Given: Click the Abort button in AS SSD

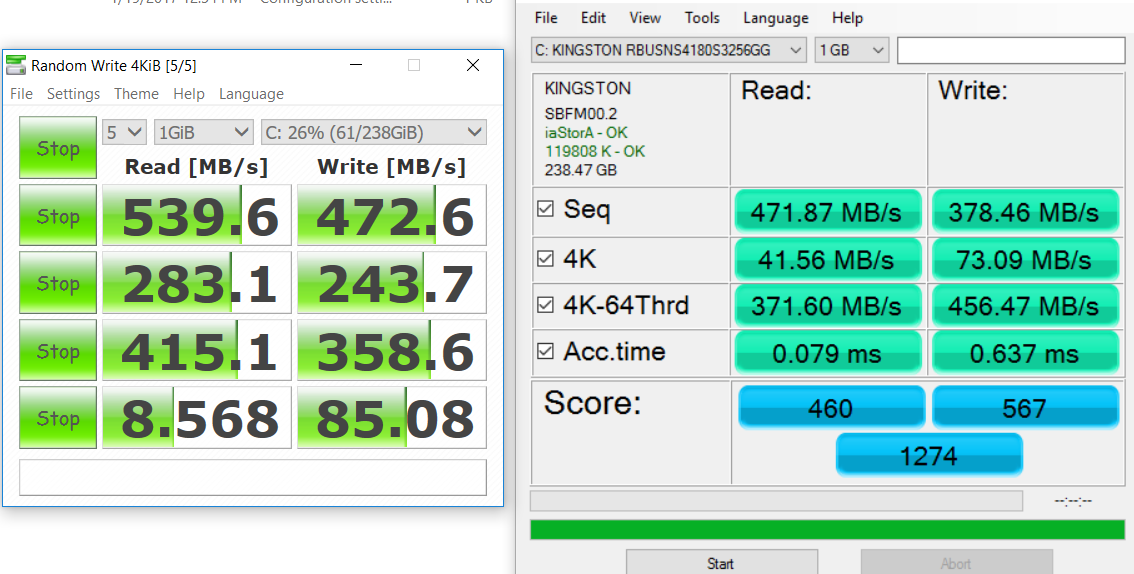Looking at the screenshot, I should (x=955, y=562).
